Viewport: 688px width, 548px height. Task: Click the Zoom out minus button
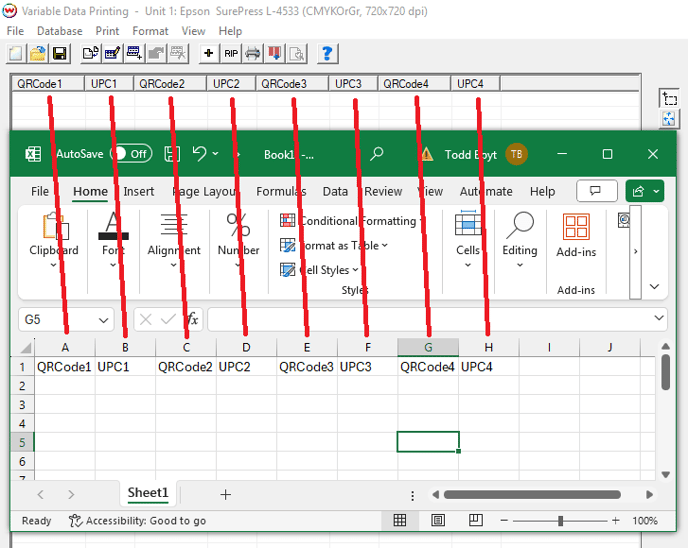(504, 521)
